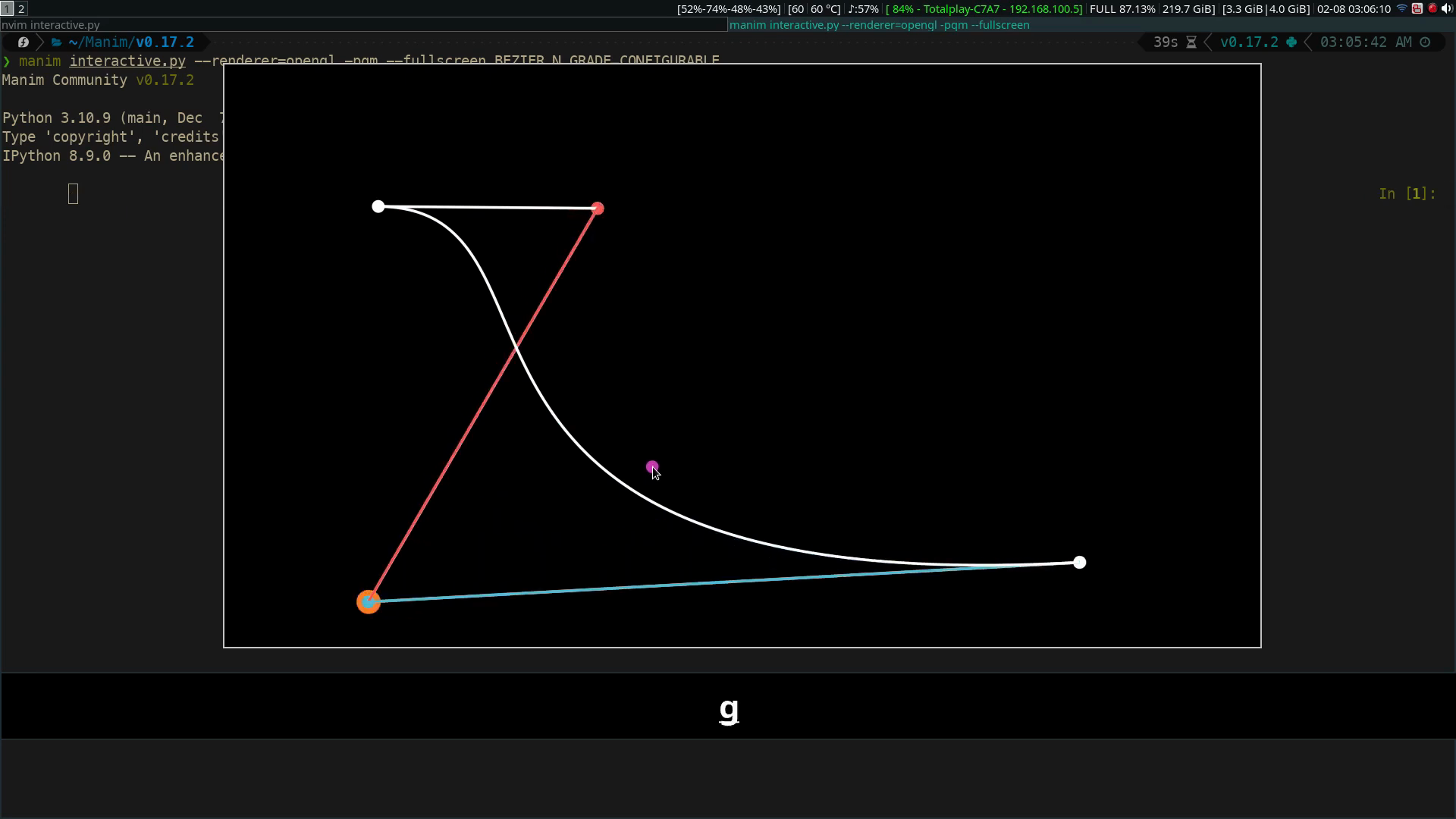The height and width of the screenshot is (819, 1456).
Task: Select the white endpoint on the right curve
Action: pyautogui.click(x=1078, y=562)
